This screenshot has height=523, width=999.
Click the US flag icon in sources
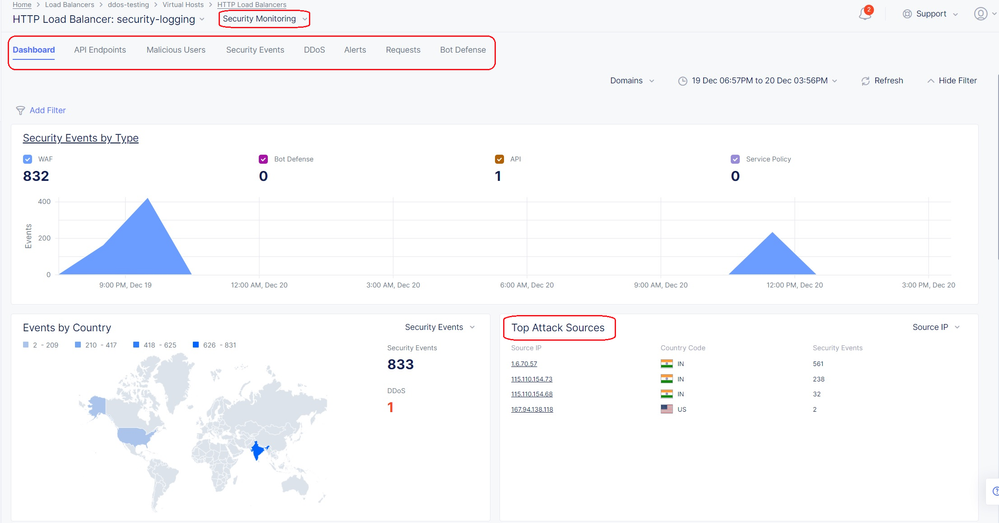[x=666, y=409]
